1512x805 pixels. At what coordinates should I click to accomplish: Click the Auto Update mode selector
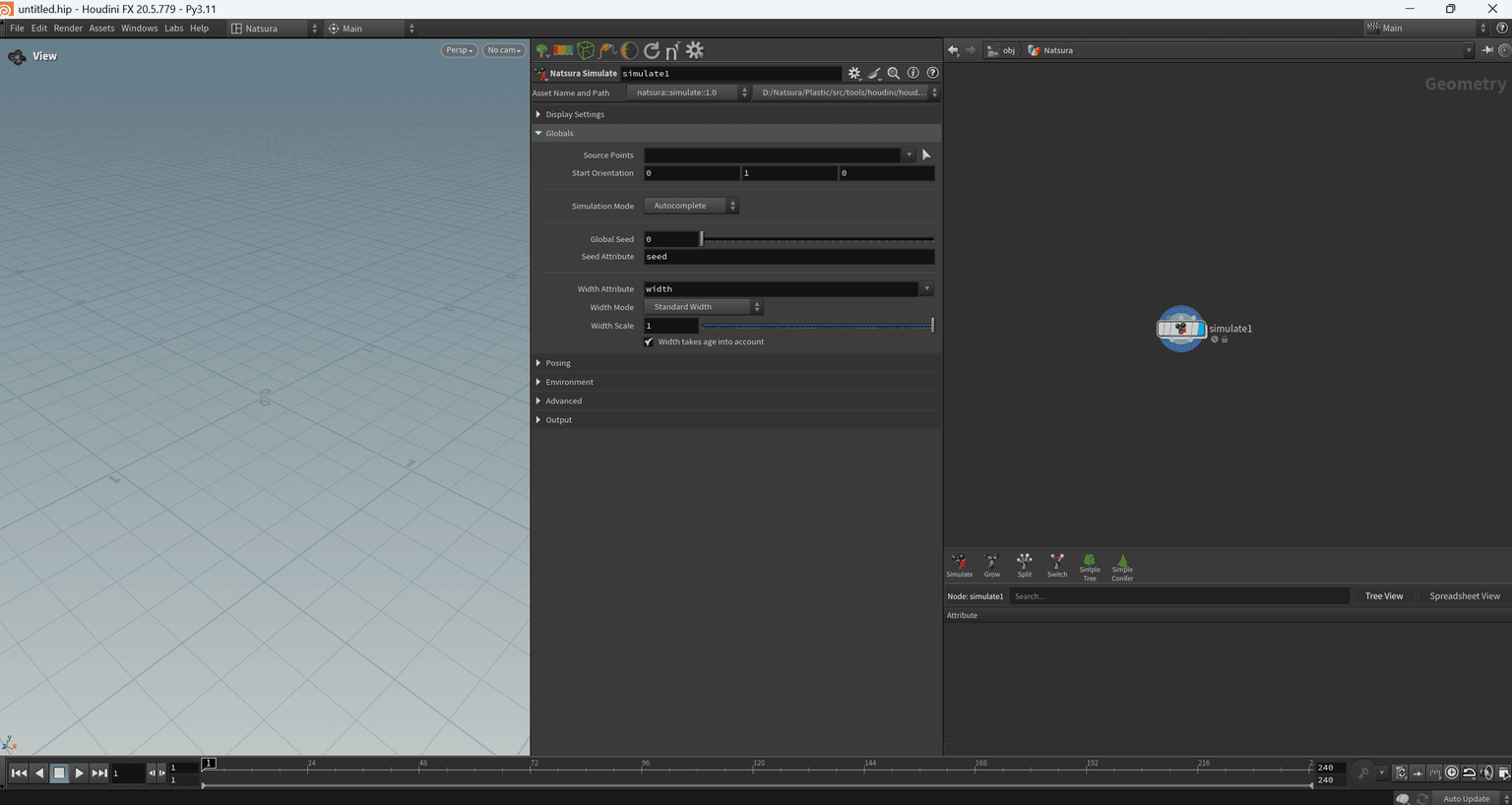click(1466, 798)
